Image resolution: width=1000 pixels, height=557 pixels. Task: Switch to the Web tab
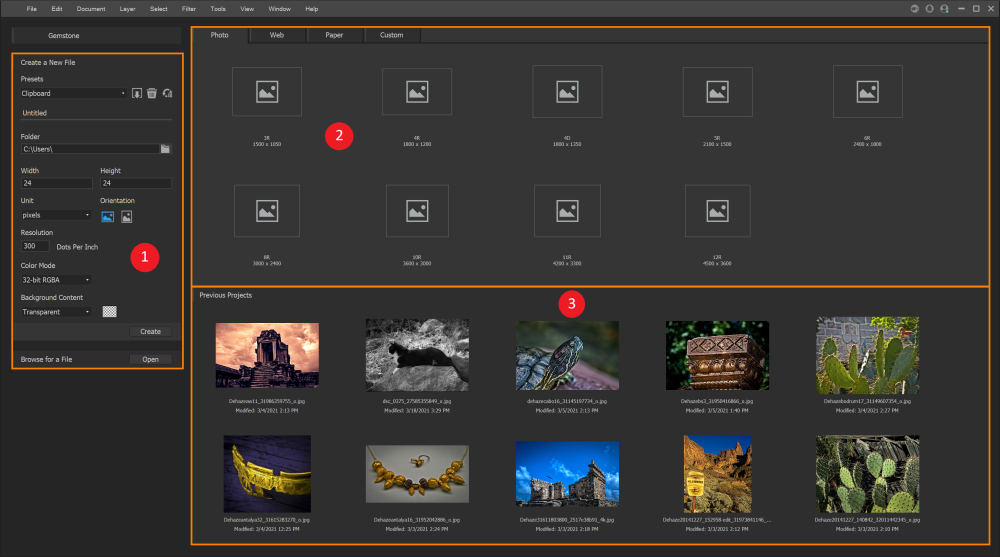tap(277, 35)
